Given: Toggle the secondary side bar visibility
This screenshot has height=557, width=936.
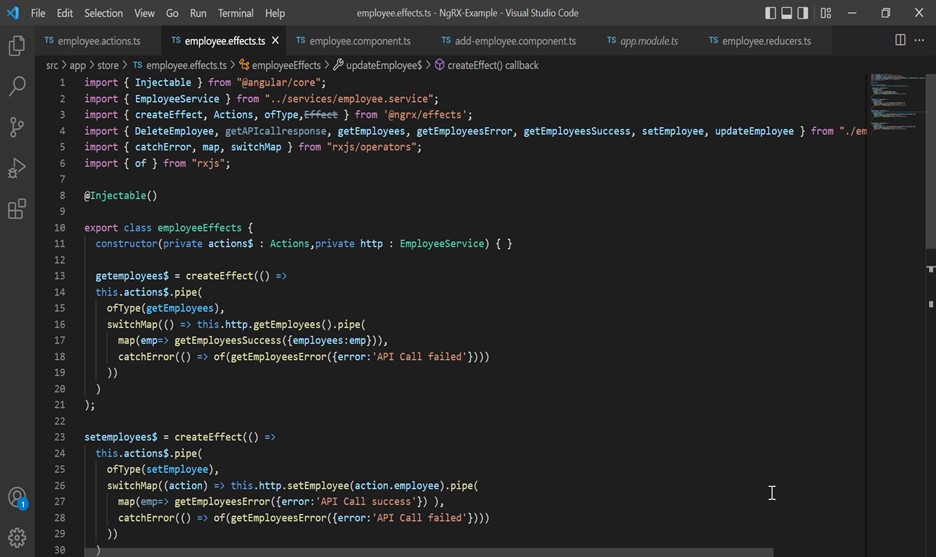Looking at the screenshot, I should [803, 13].
